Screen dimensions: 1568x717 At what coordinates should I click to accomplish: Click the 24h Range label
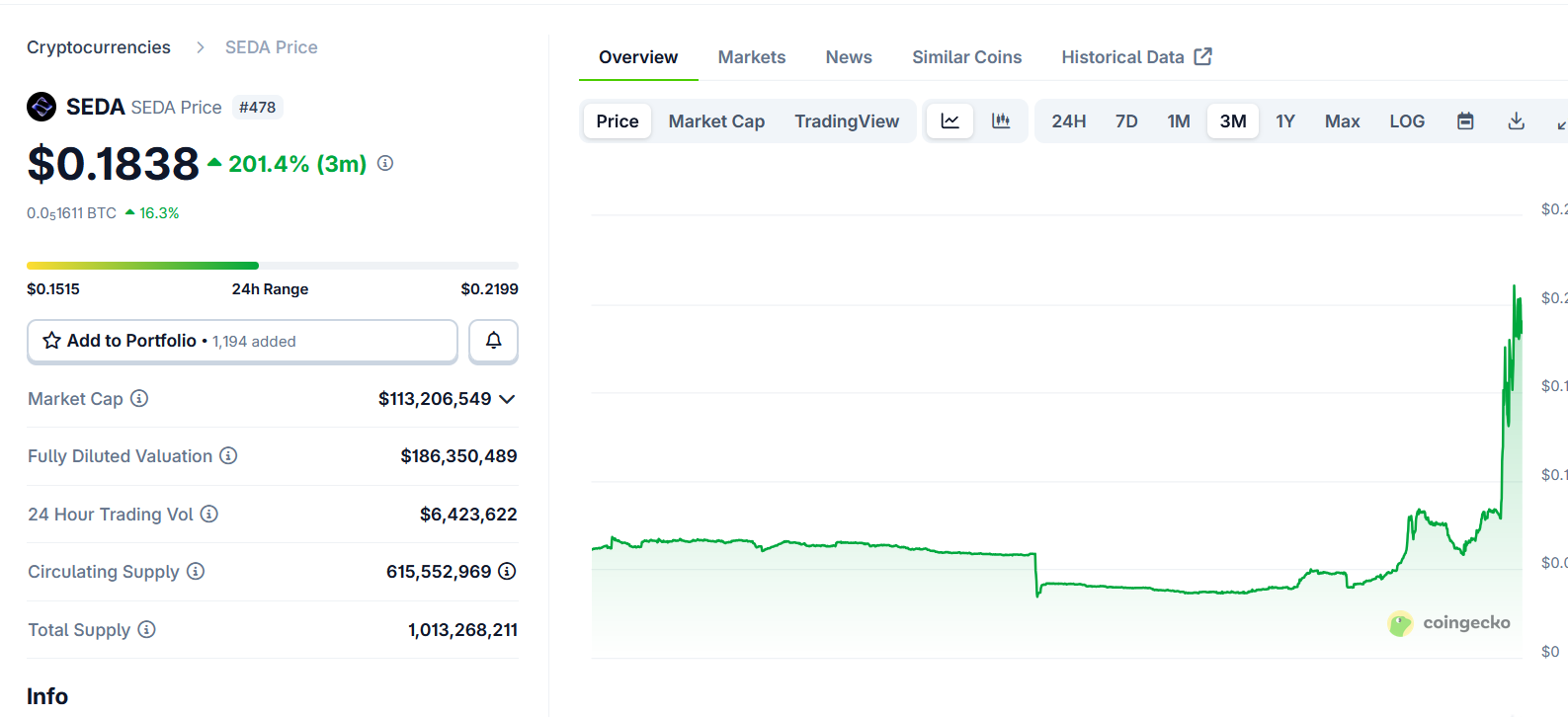click(x=270, y=289)
